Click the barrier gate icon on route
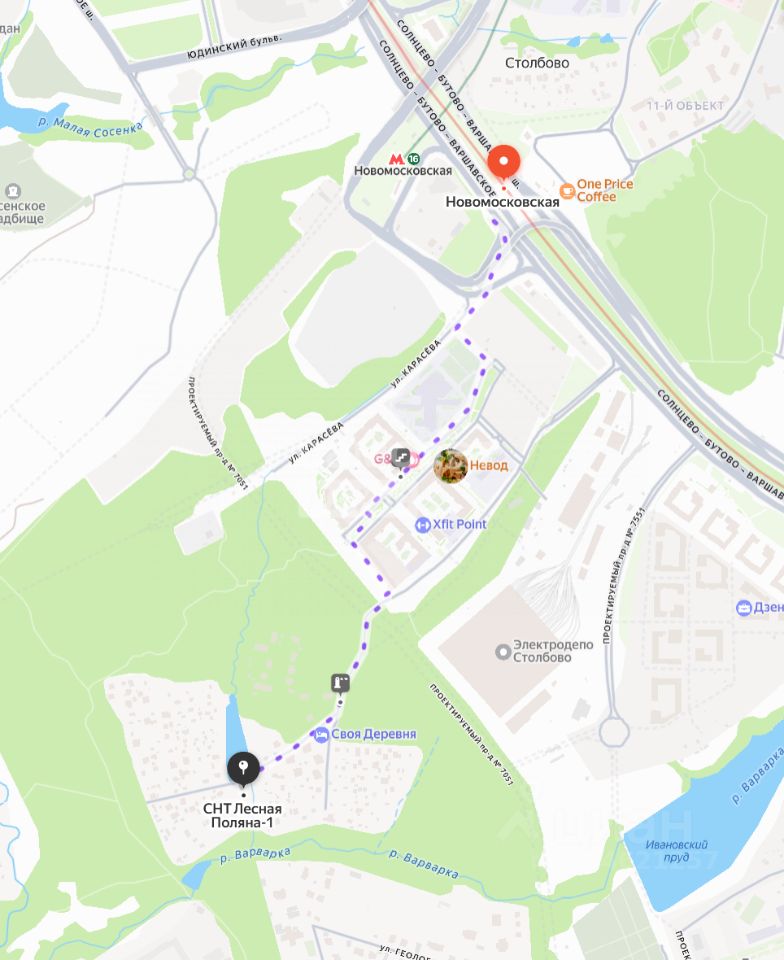Image resolution: width=784 pixels, height=960 pixels. pos(341,683)
